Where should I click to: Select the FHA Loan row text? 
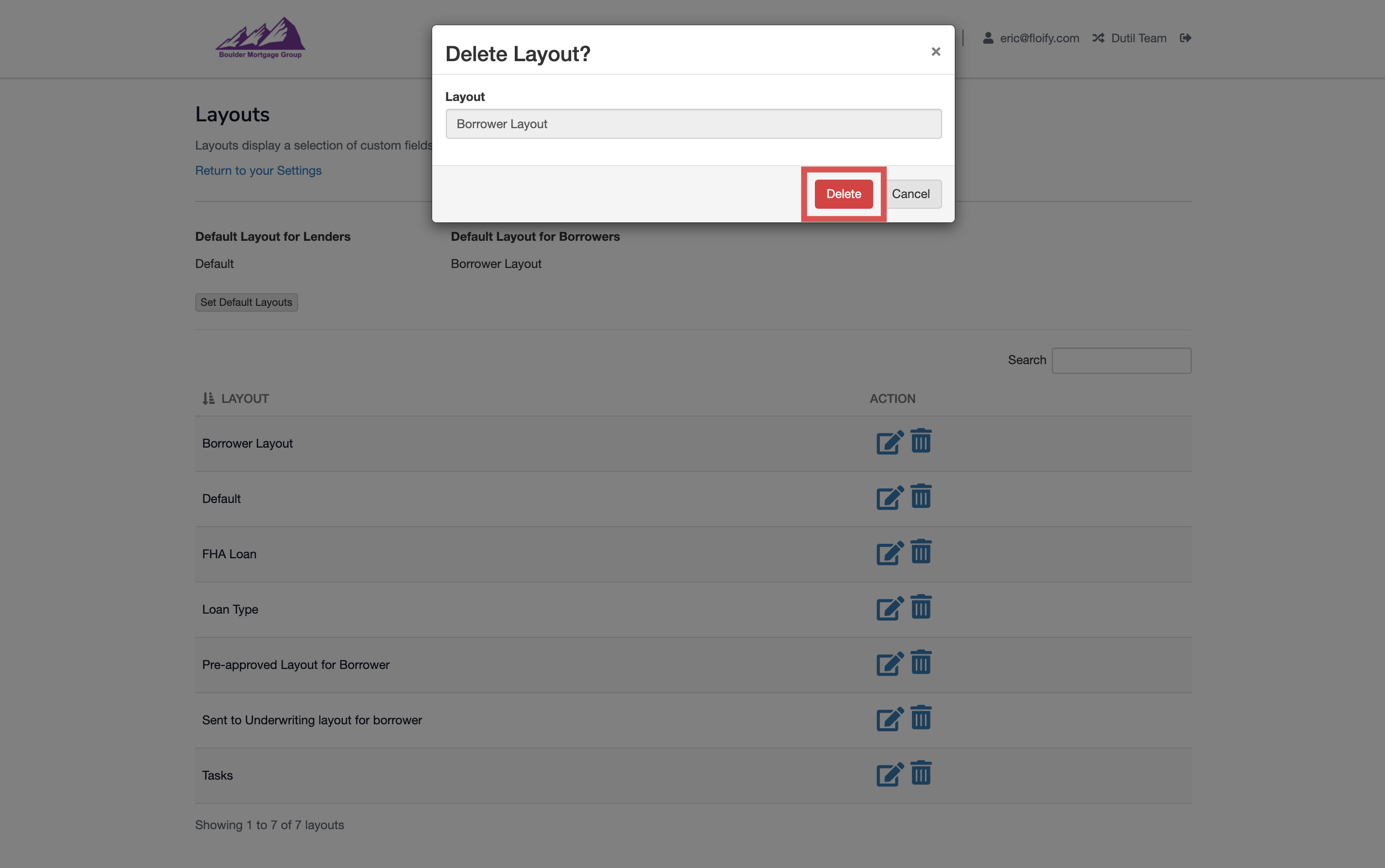pos(229,554)
